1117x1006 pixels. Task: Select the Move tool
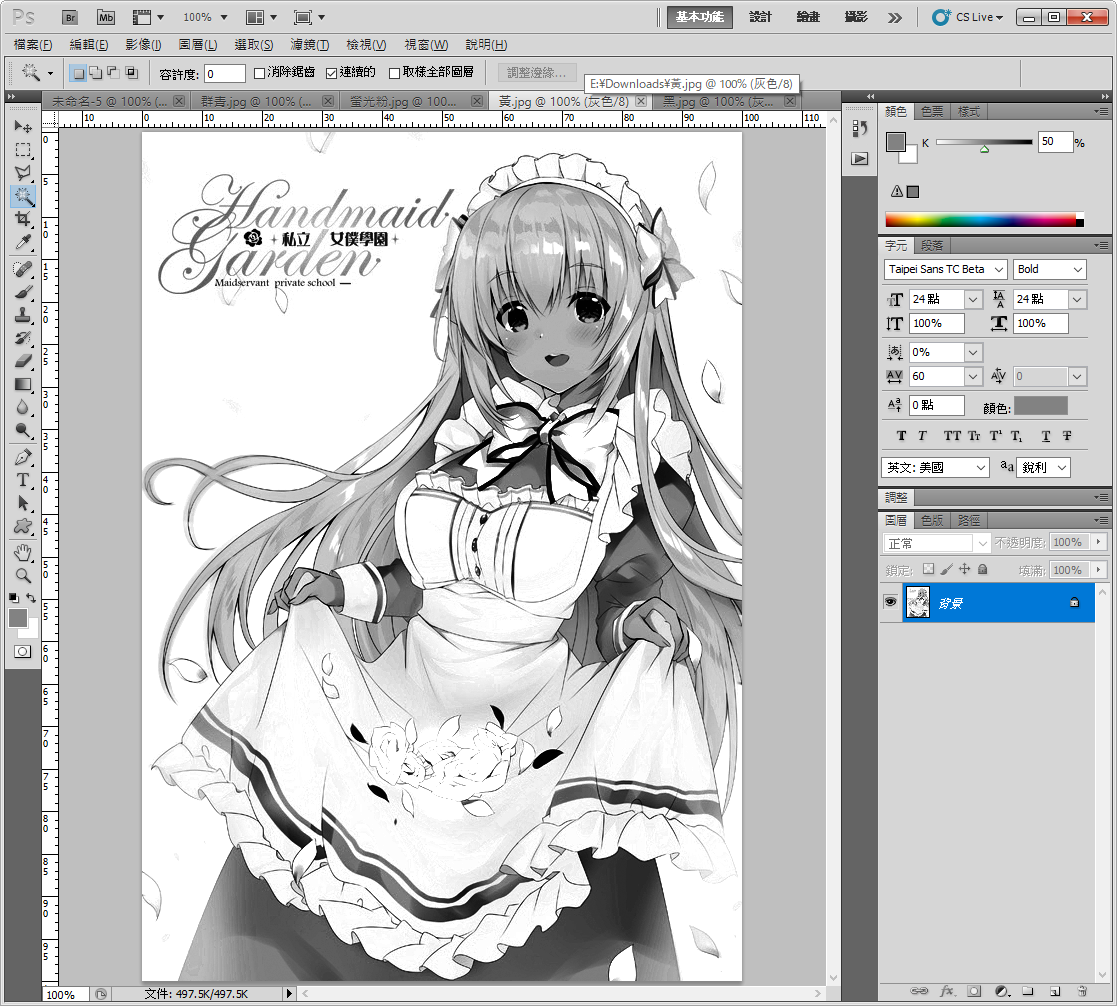tap(23, 127)
